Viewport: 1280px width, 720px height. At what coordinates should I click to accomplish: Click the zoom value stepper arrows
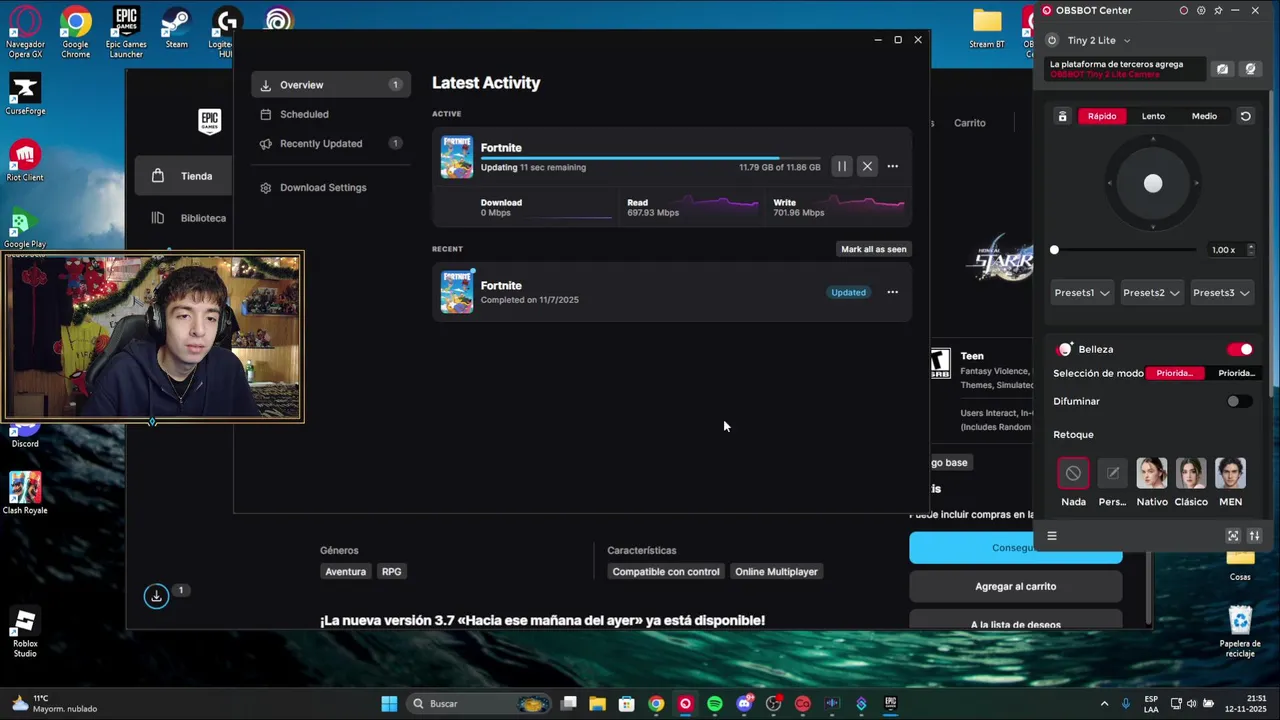(x=1250, y=250)
